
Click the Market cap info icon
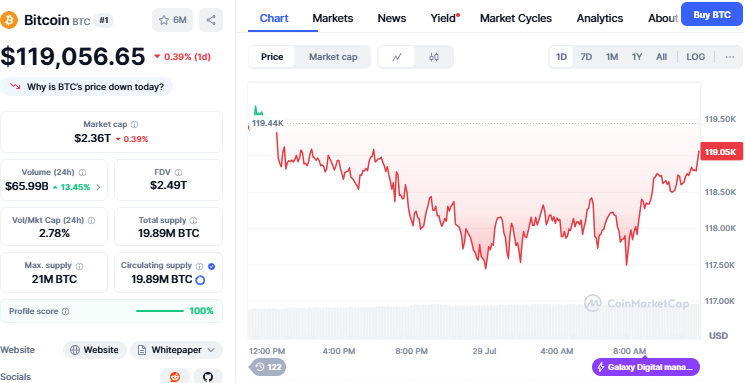click(x=134, y=124)
